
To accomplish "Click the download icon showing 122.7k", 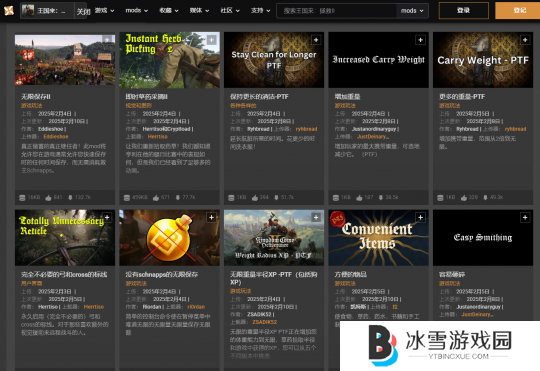I will tap(70, 198).
